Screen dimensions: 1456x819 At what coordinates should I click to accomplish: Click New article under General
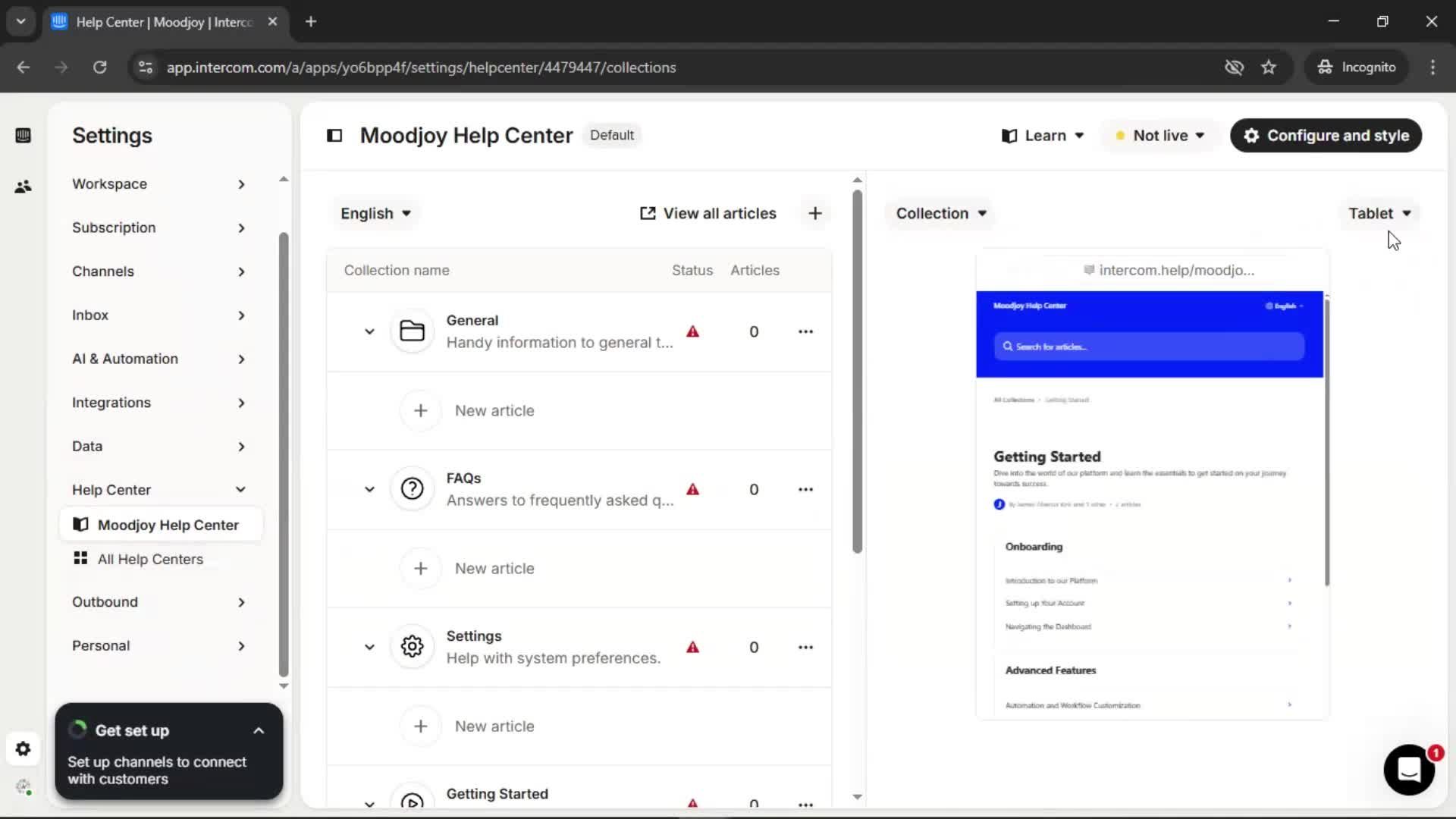click(x=494, y=410)
